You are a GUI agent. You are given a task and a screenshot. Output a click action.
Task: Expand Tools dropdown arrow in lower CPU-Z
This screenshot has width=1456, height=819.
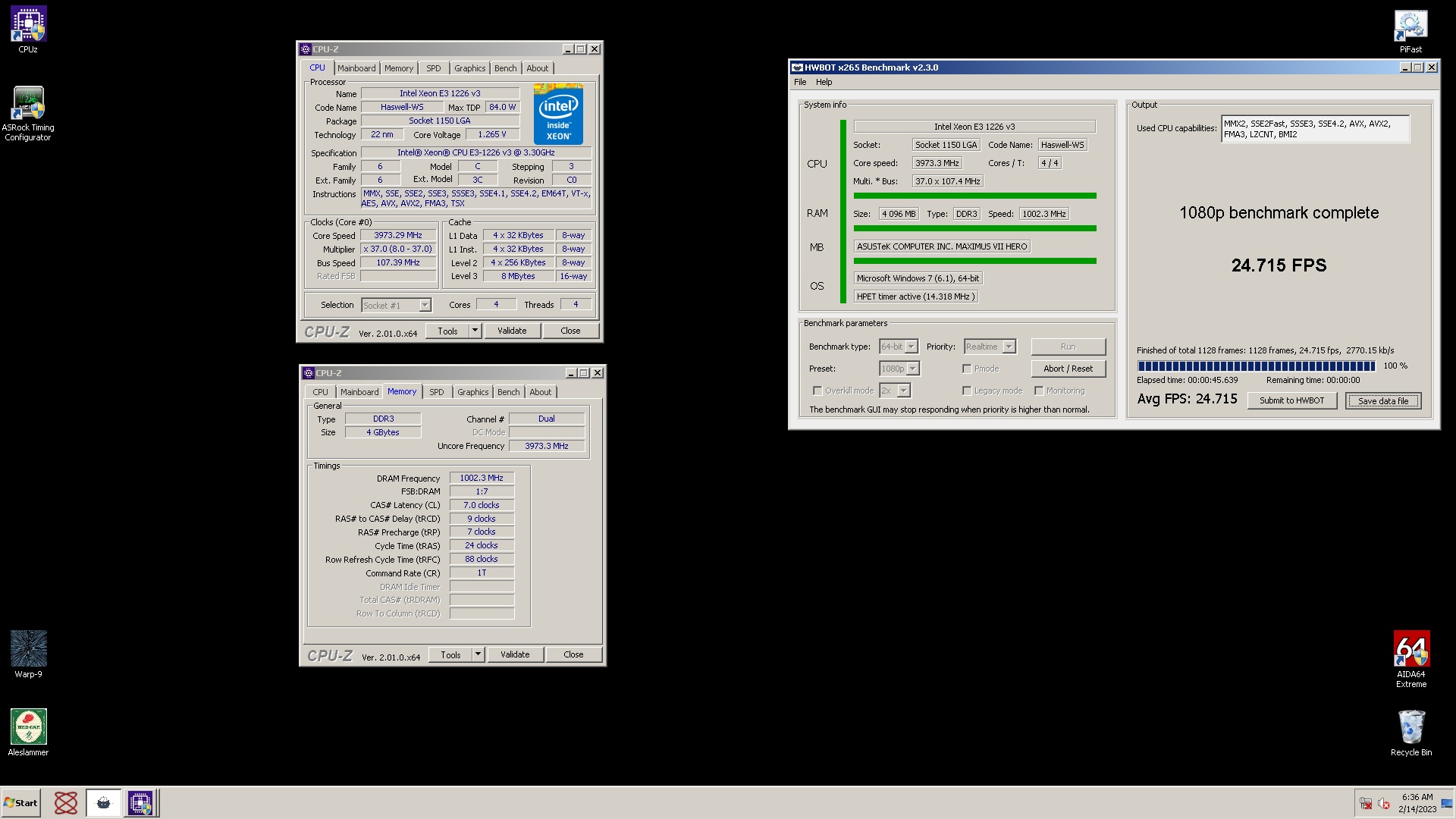click(x=478, y=654)
